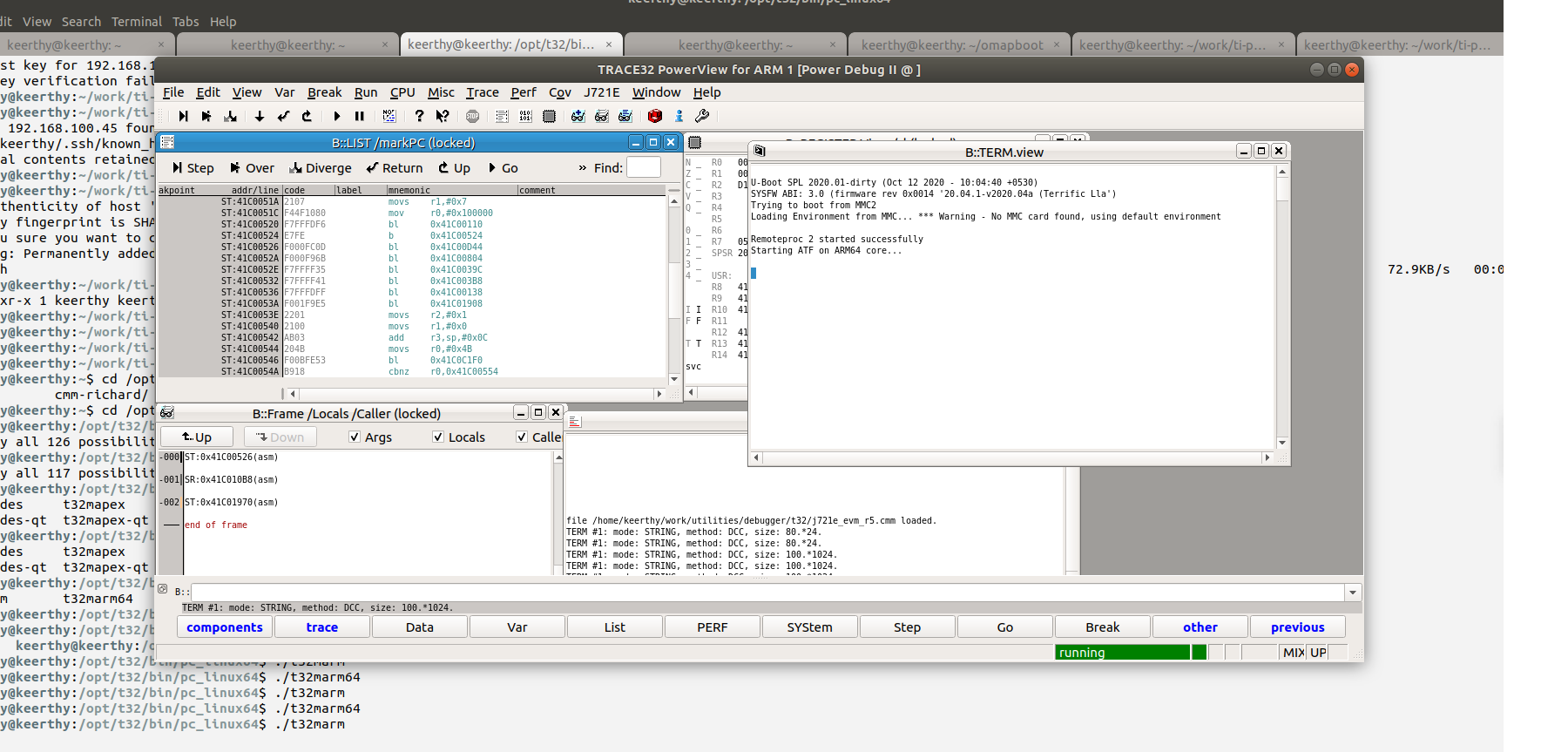Screen dimensions: 1568x752
Task: Click the trace softkey button
Action: pos(322,627)
